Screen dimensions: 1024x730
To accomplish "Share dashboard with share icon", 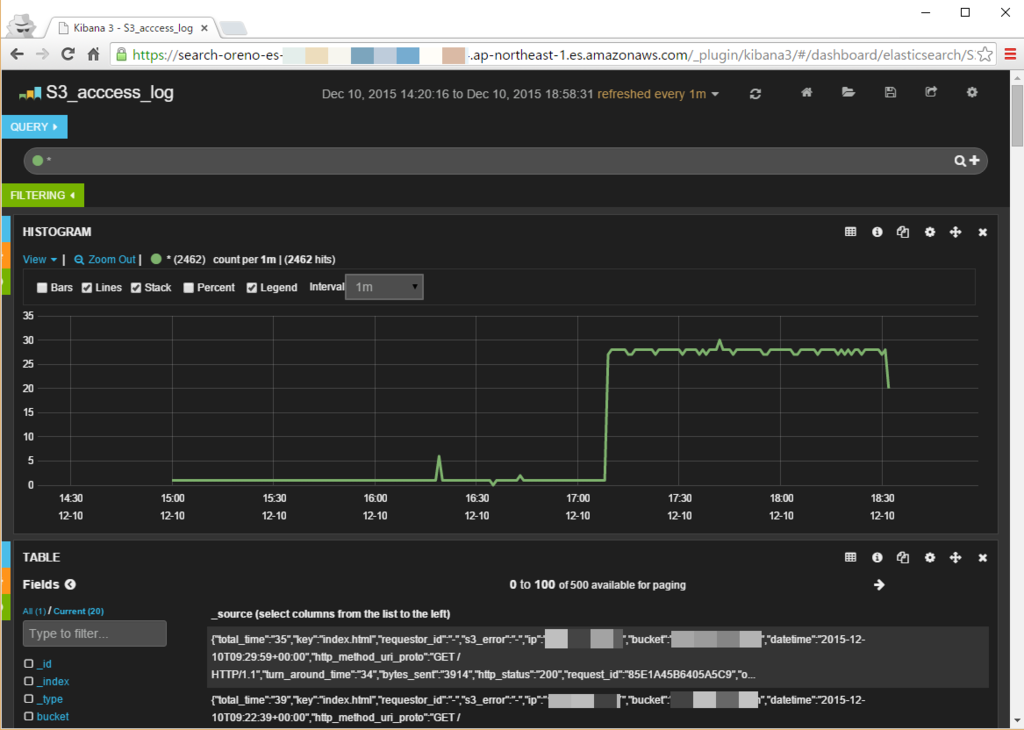I will 931,93.
